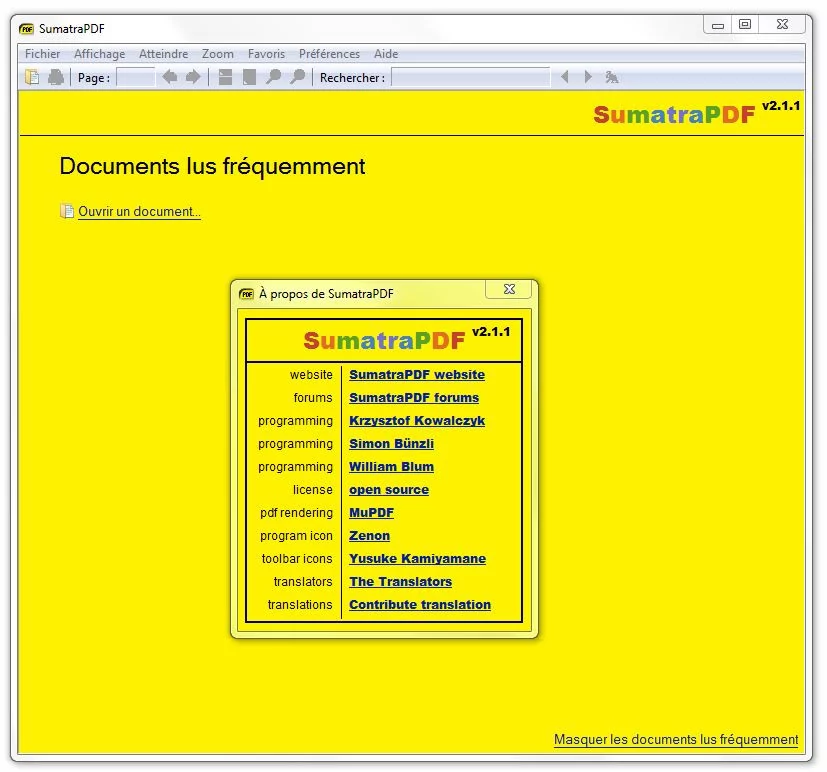Open the SumatraPDF forums link
Viewport: 827px width, 772px height.
click(414, 398)
